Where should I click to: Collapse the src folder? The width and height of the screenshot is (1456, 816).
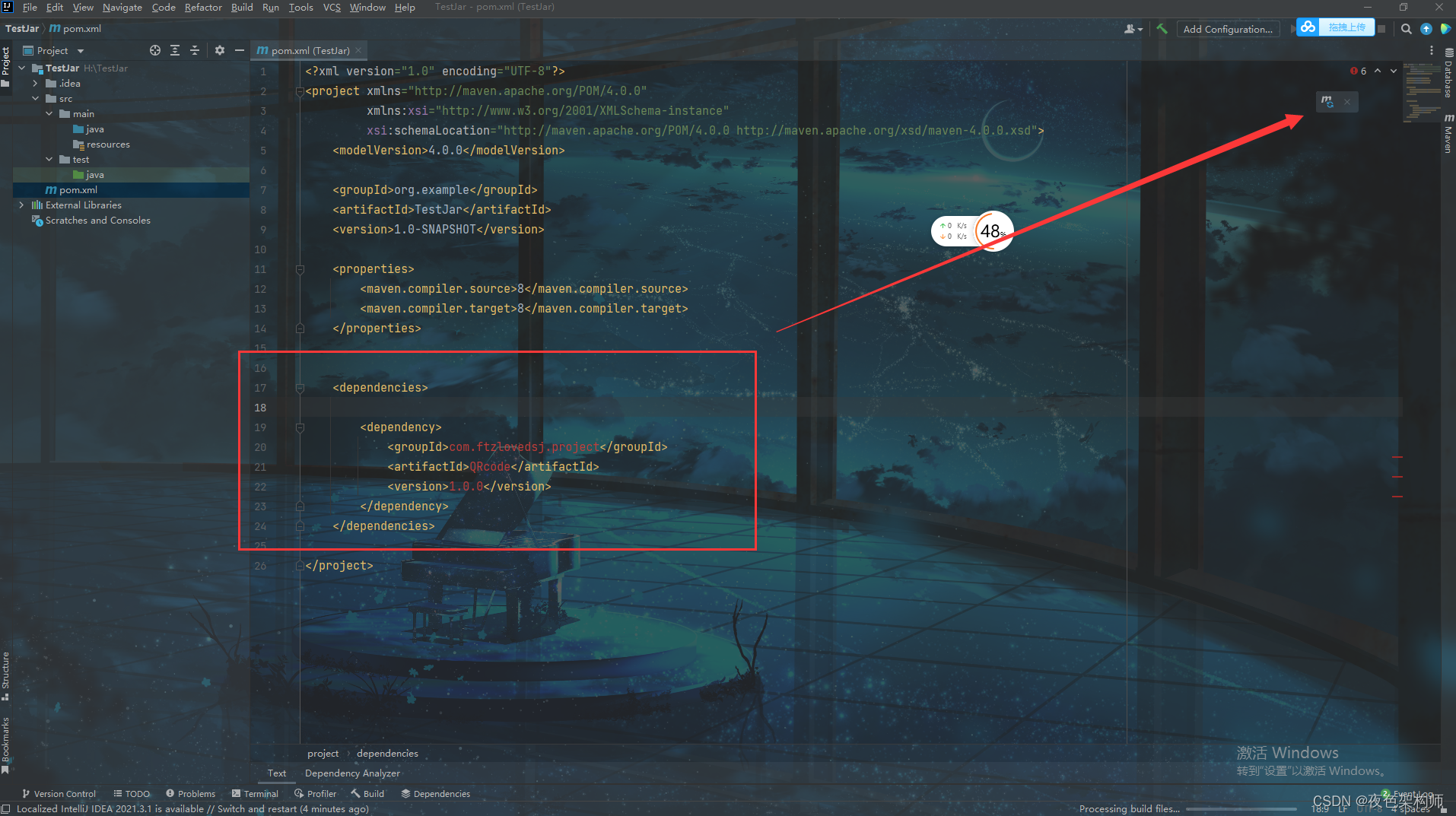36,98
